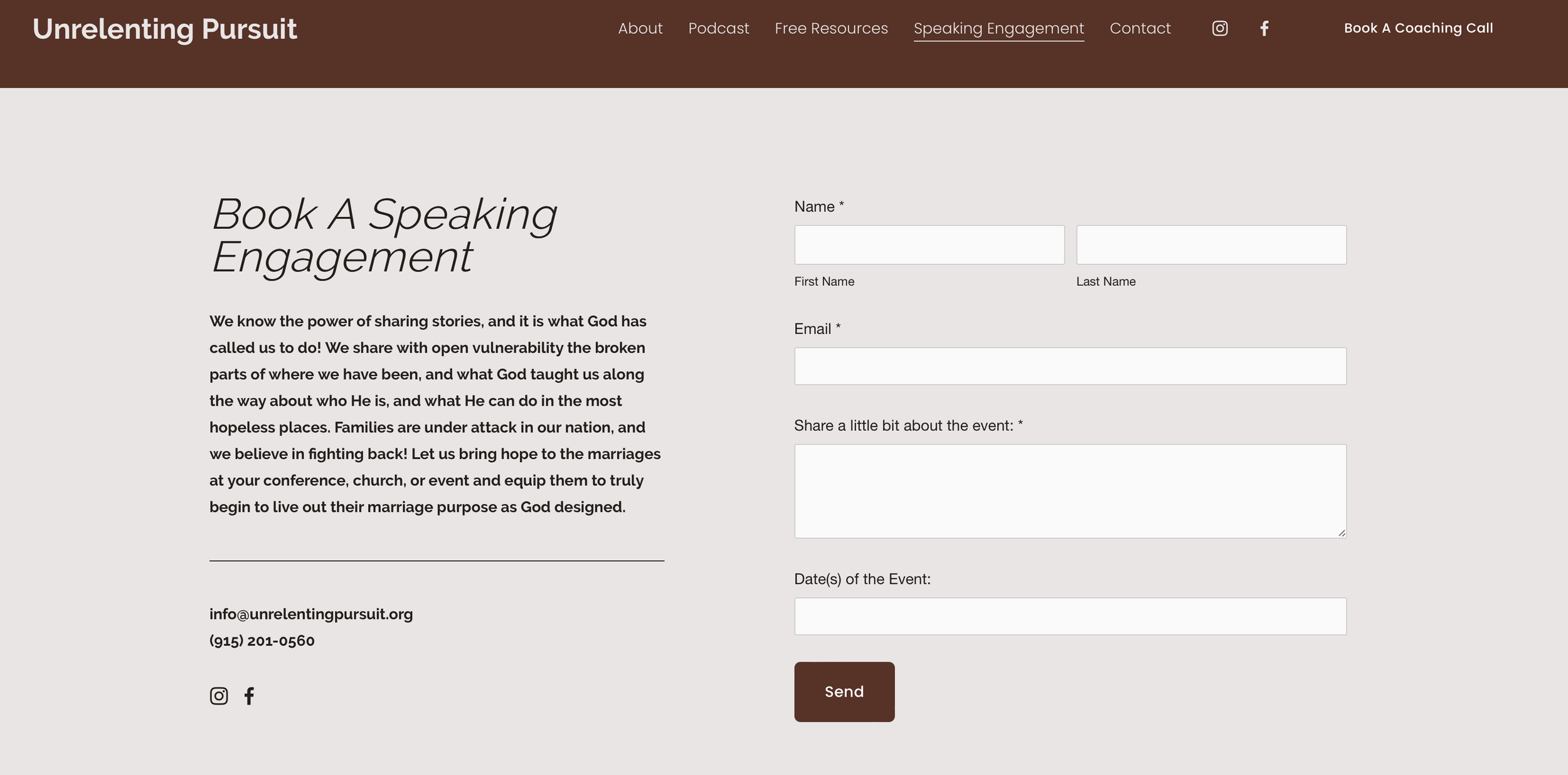This screenshot has width=1568, height=775.
Task: Click Facebook icon below phone number
Action: pos(249,696)
